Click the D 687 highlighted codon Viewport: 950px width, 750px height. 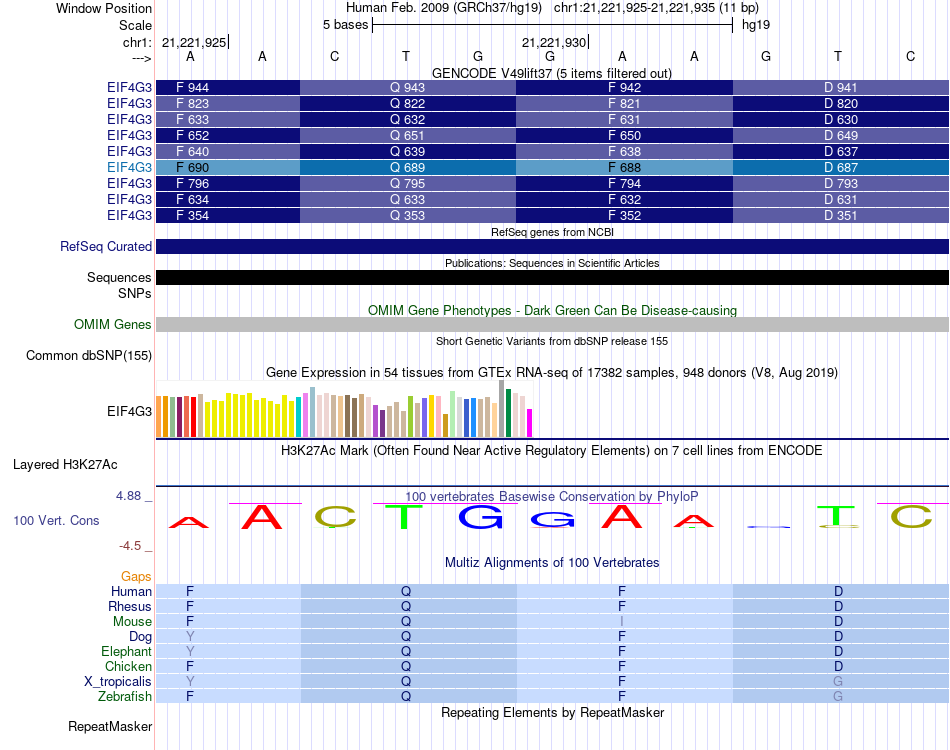click(841, 167)
